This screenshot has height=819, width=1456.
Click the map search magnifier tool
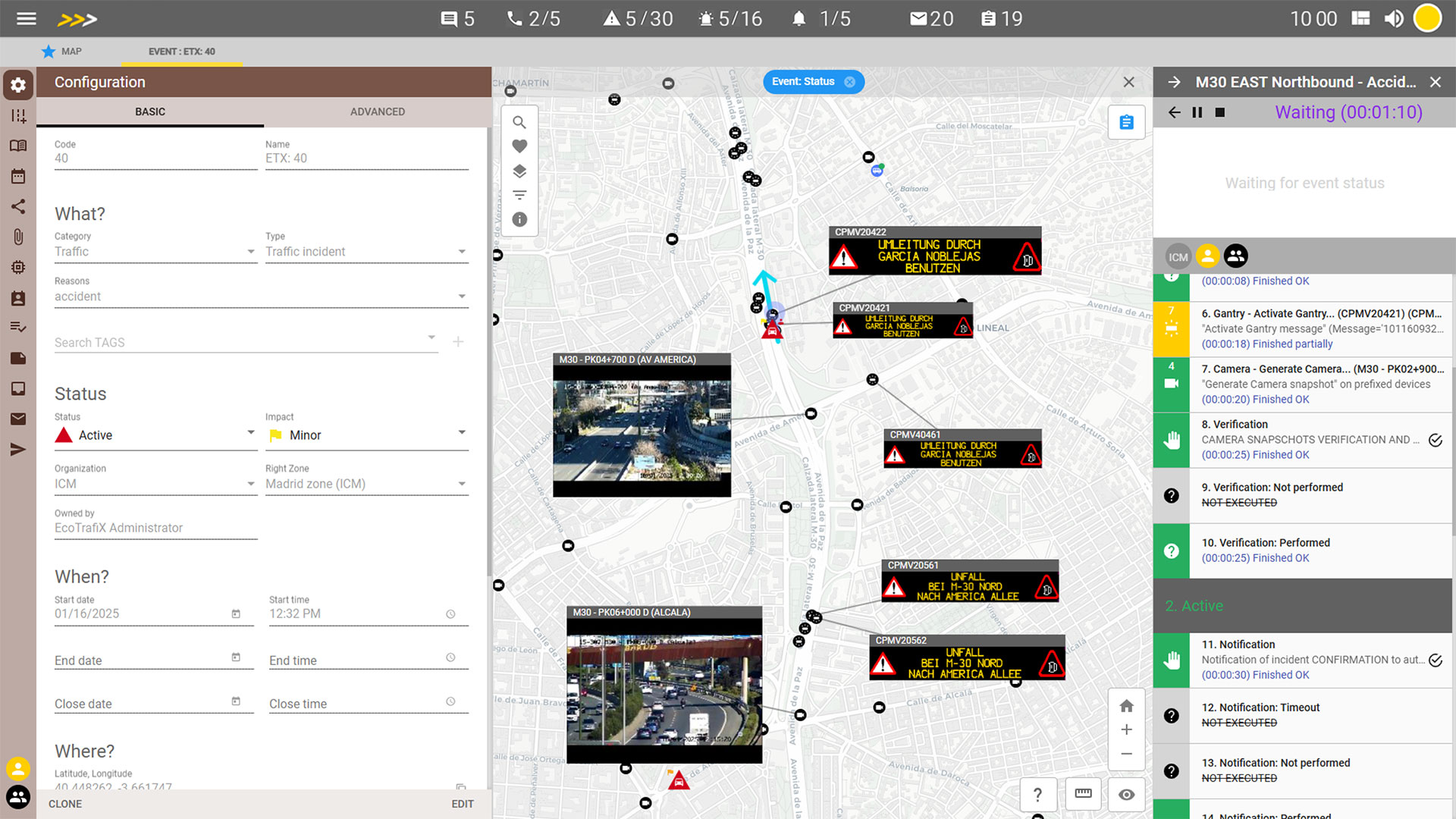point(519,122)
